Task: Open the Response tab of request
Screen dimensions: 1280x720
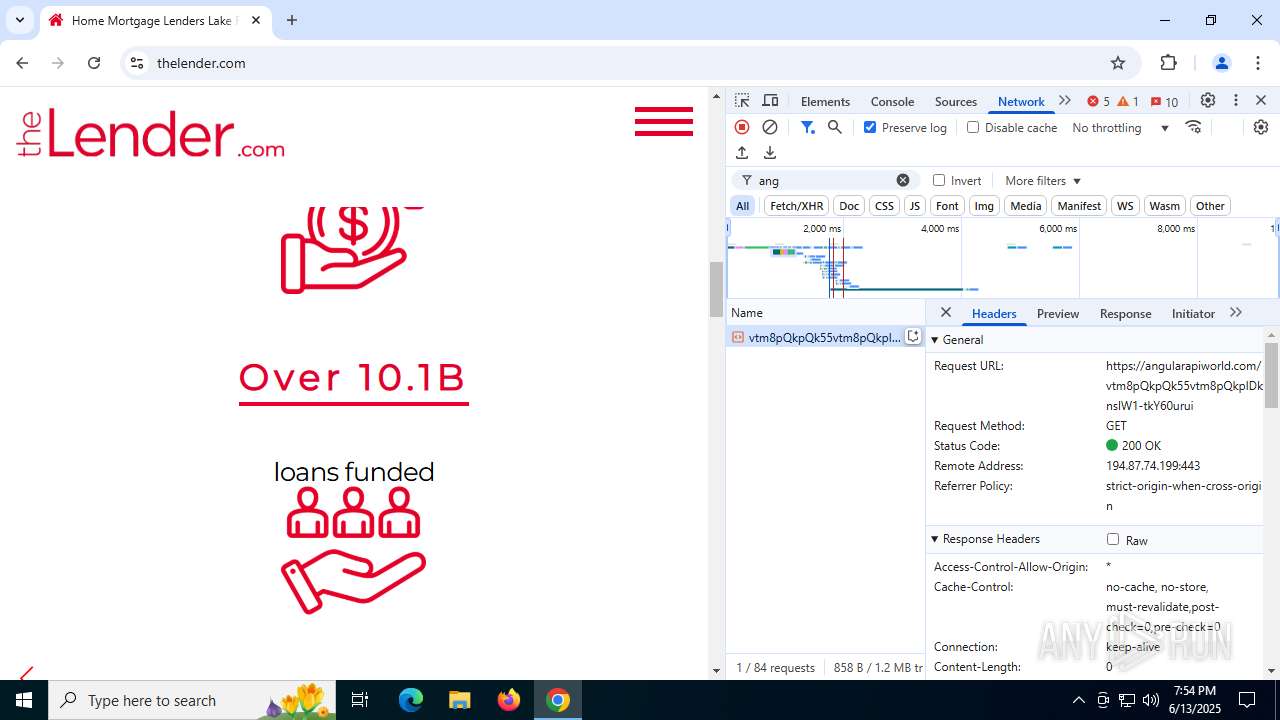Action: tap(1126, 313)
